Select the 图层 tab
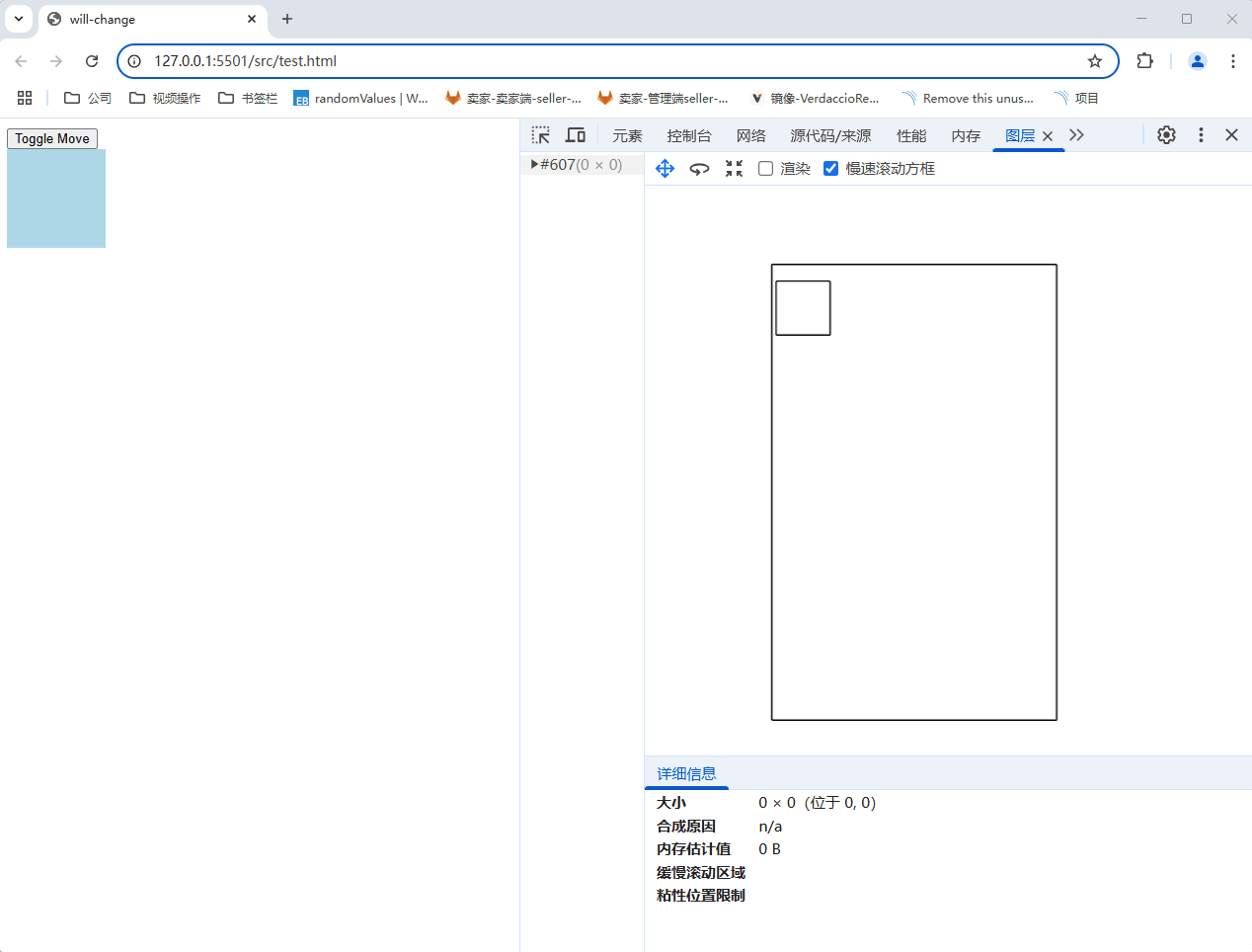The image size is (1252, 952). [x=1020, y=136]
